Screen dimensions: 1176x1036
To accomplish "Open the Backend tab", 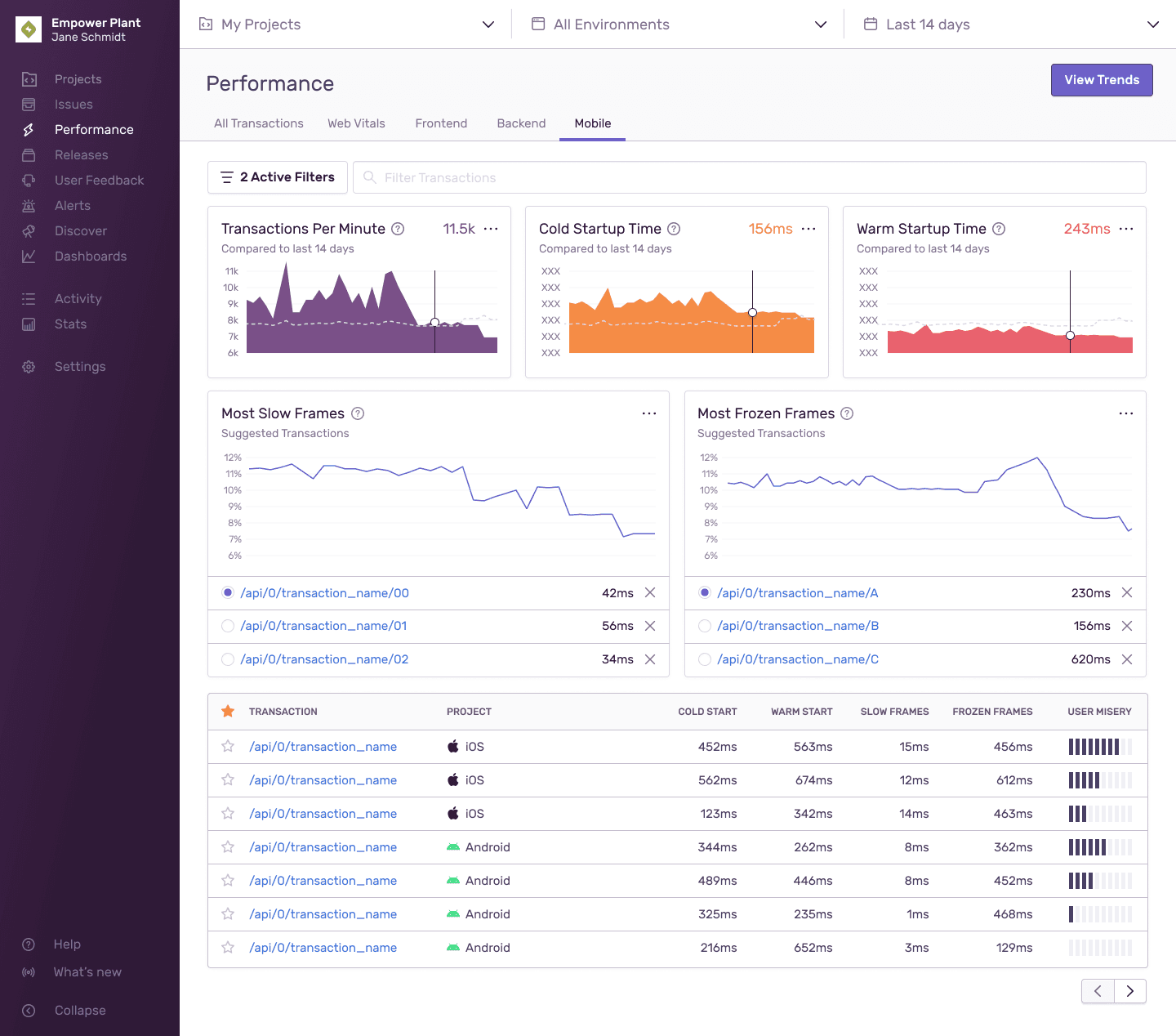I will pyautogui.click(x=521, y=123).
